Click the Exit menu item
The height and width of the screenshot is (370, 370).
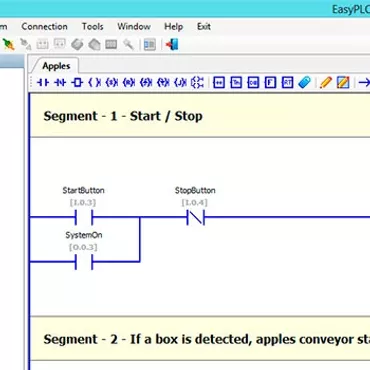(204, 26)
